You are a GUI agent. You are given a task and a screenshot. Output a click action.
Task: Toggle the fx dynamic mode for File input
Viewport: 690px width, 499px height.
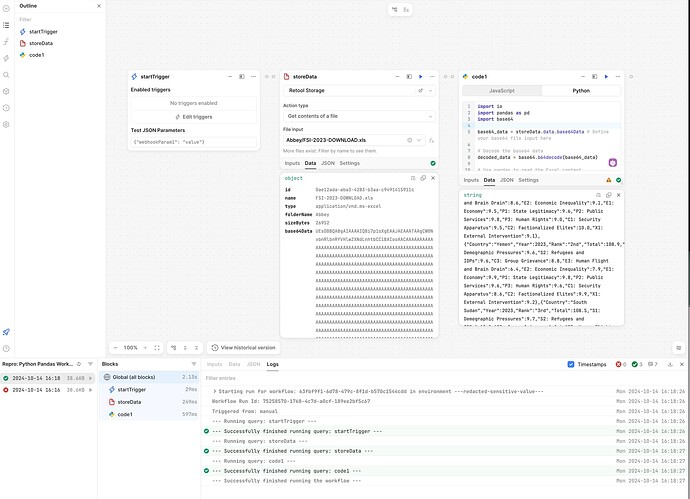point(432,140)
